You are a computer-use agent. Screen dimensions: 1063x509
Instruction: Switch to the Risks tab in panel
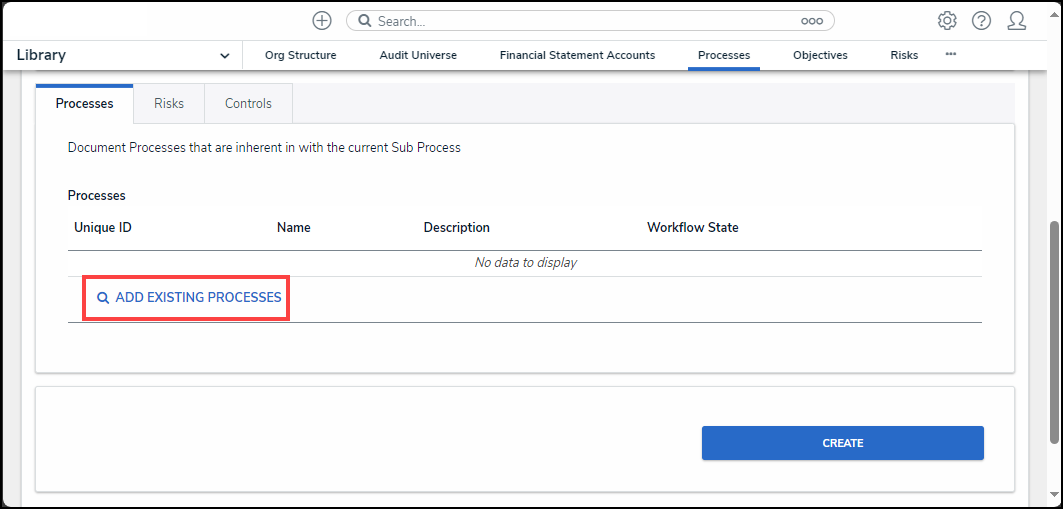[x=169, y=104]
